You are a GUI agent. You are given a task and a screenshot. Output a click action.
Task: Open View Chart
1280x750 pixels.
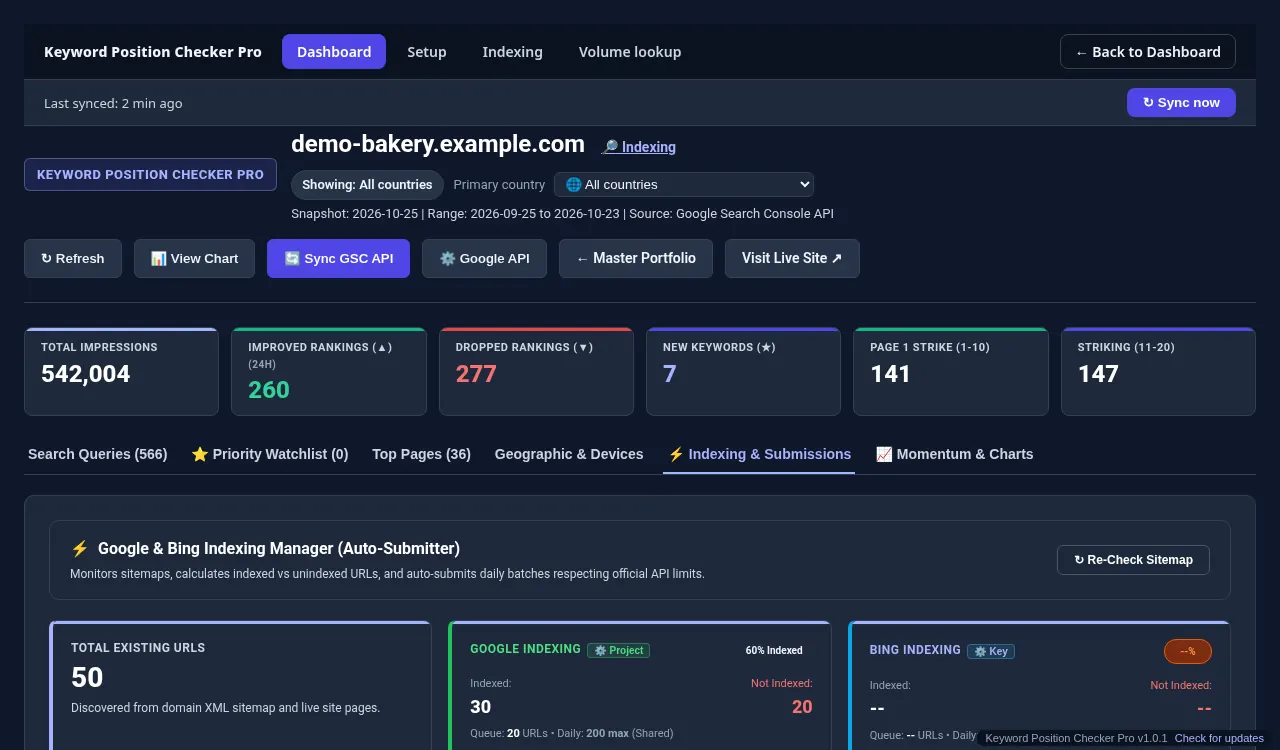(x=194, y=258)
